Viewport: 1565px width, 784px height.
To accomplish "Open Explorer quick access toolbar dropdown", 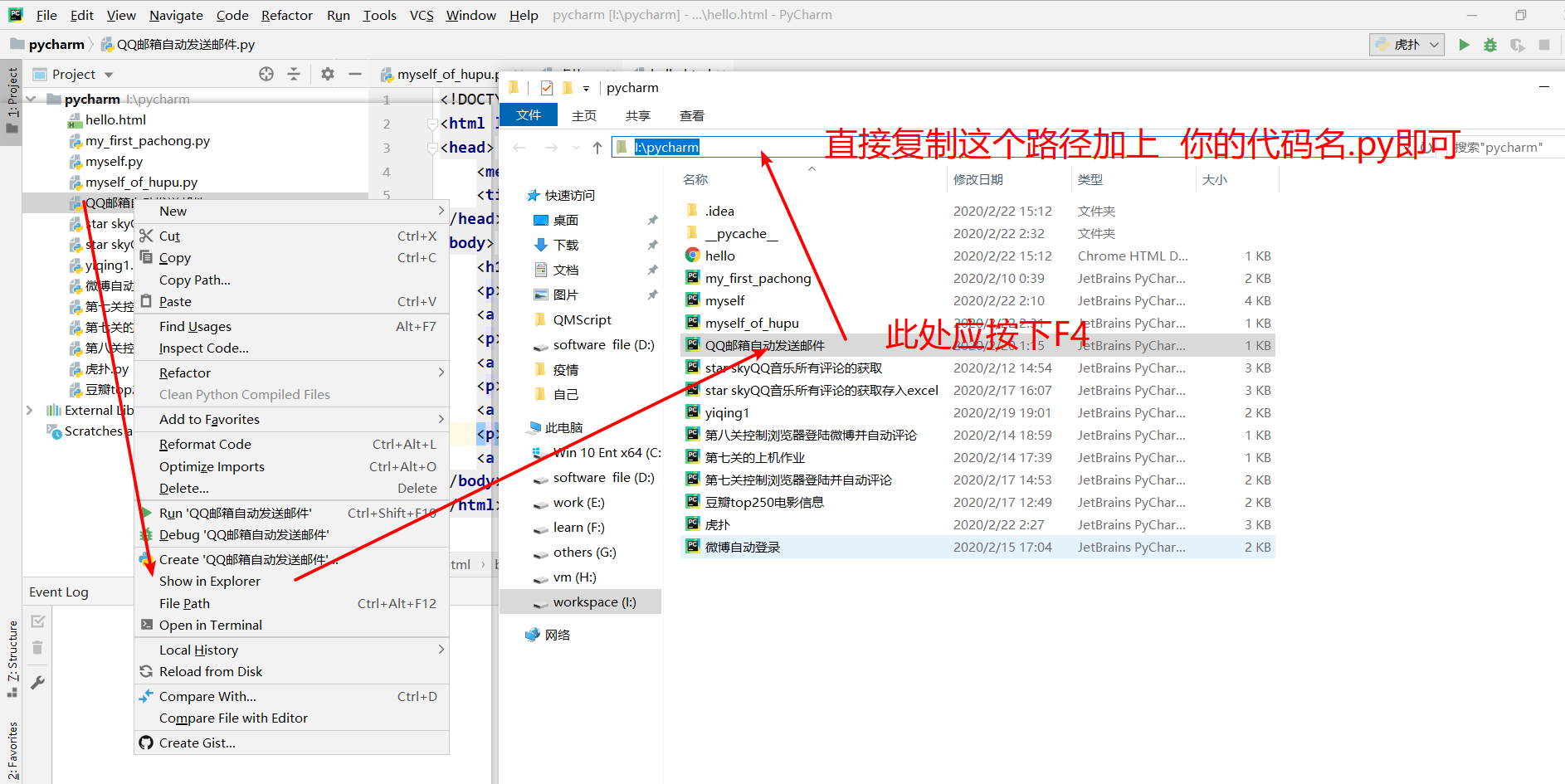I will tap(586, 88).
